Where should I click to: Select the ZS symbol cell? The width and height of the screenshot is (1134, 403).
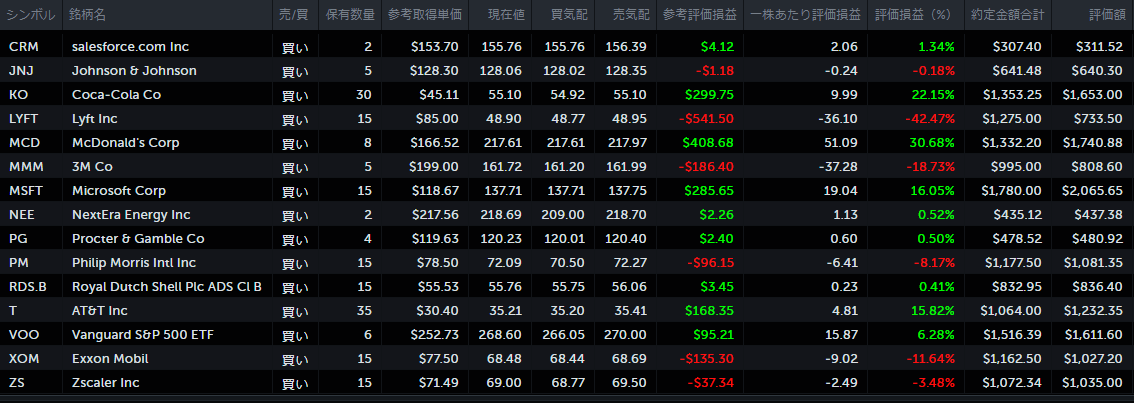[17, 382]
